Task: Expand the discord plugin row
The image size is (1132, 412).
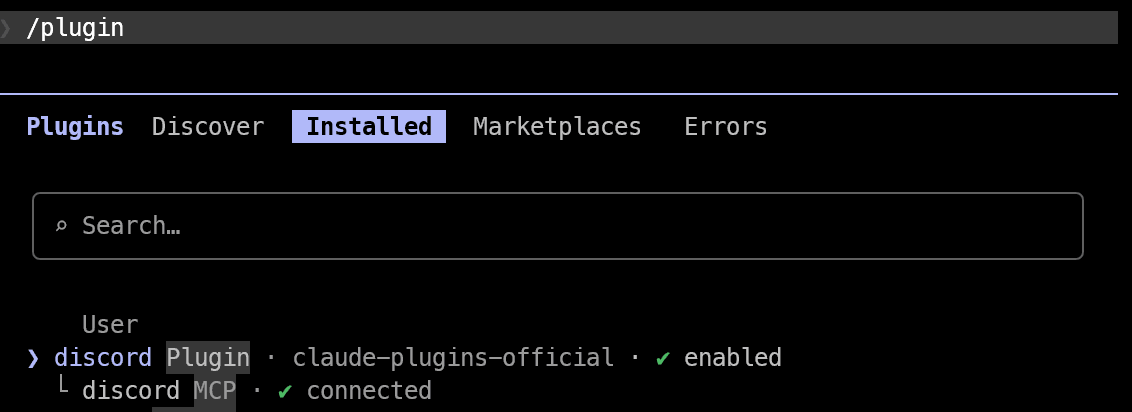Action: [x=404, y=357]
